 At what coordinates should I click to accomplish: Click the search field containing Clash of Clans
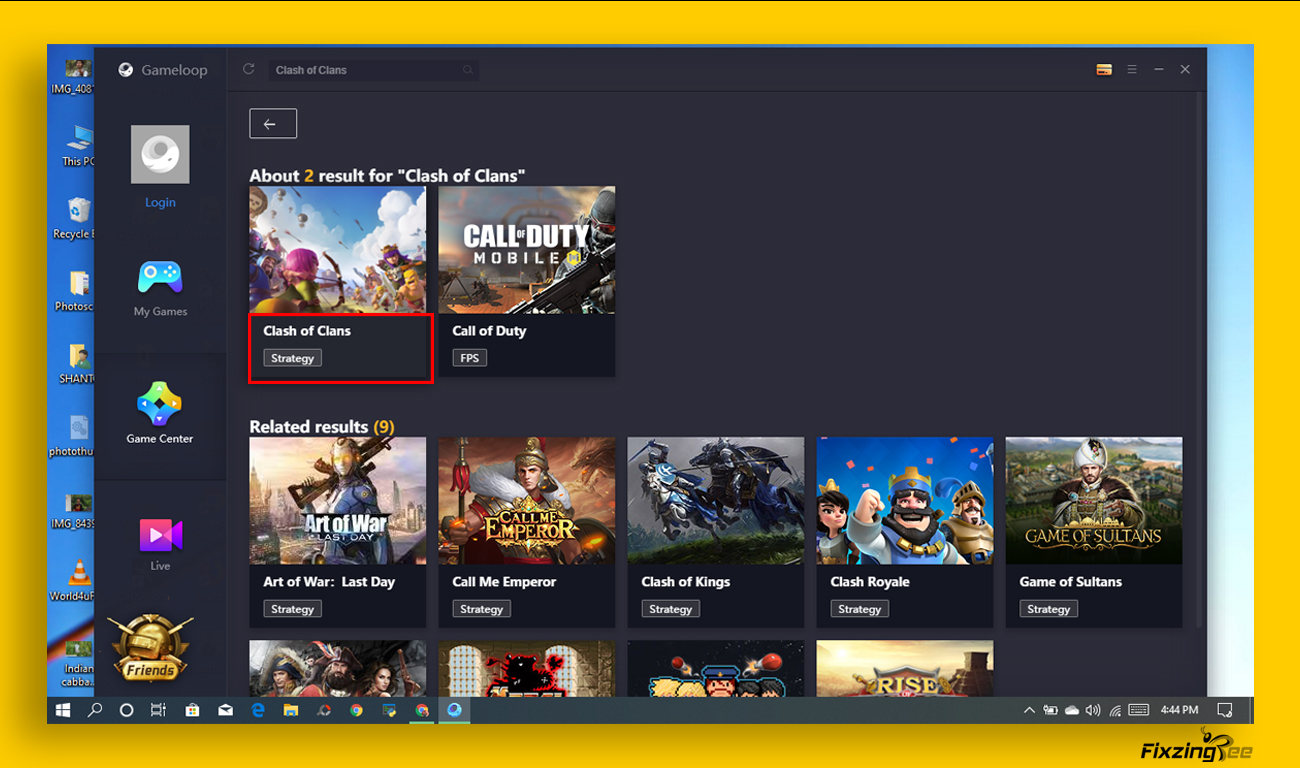point(365,70)
